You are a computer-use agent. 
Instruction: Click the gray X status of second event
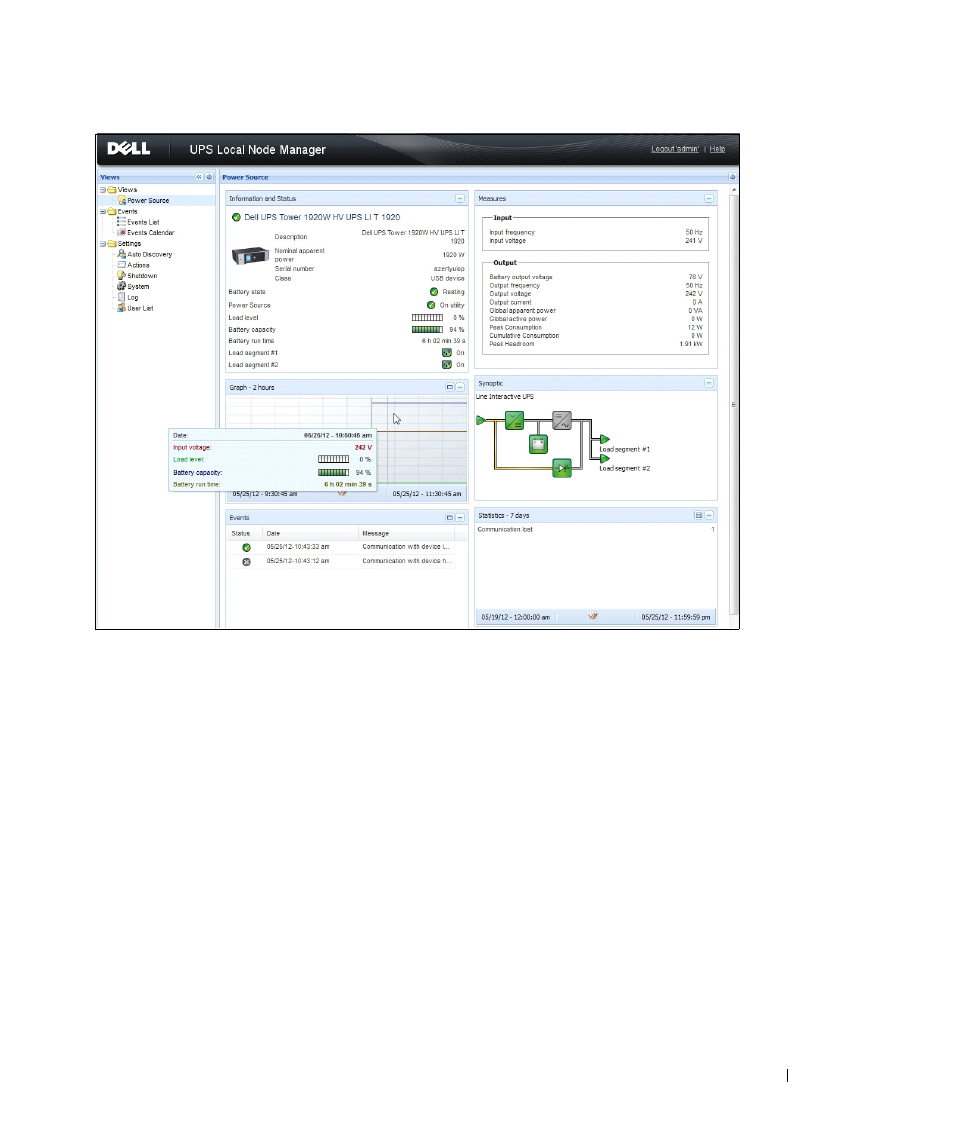click(x=246, y=562)
